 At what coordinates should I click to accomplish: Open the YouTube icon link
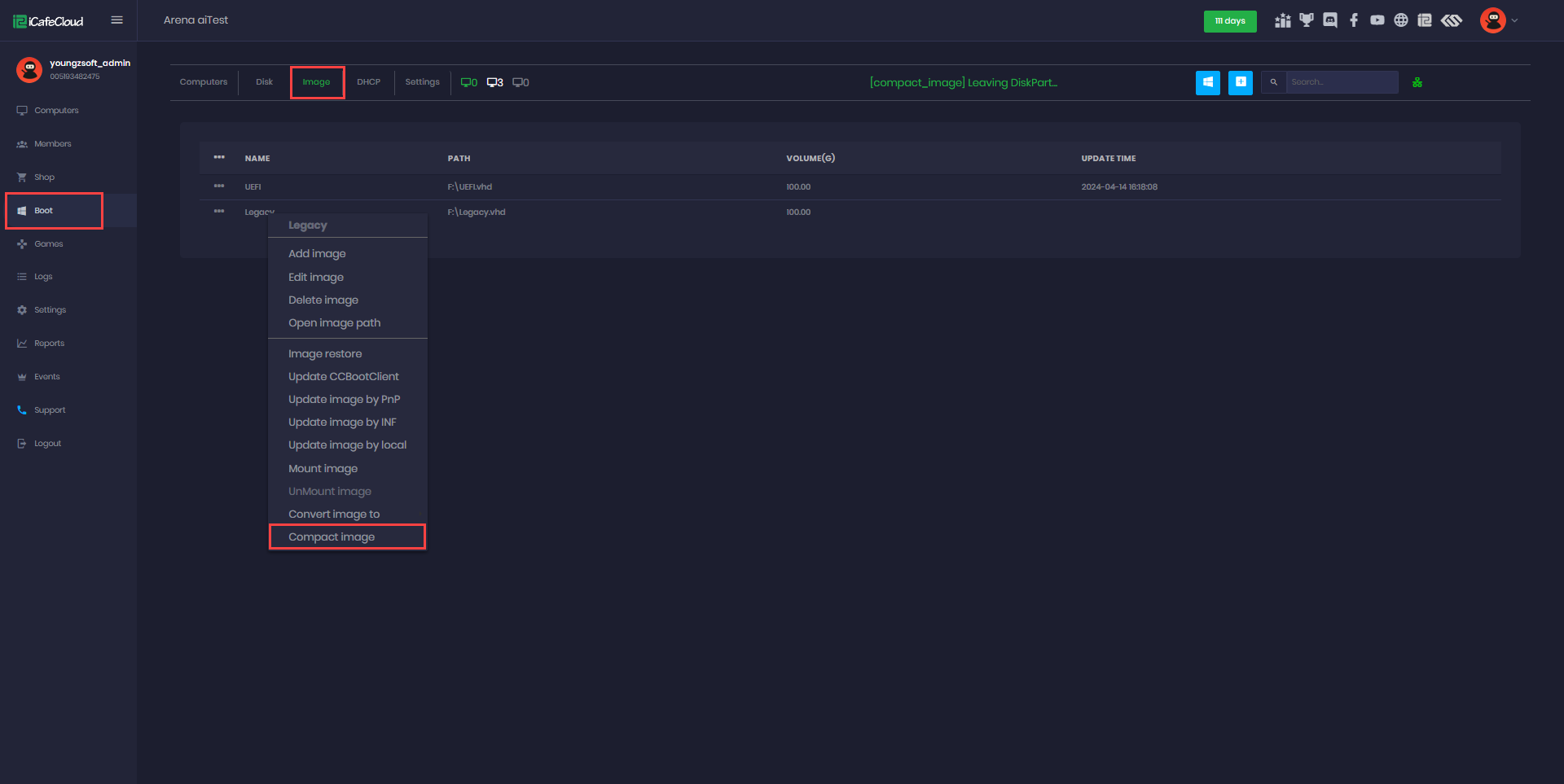click(1377, 20)
